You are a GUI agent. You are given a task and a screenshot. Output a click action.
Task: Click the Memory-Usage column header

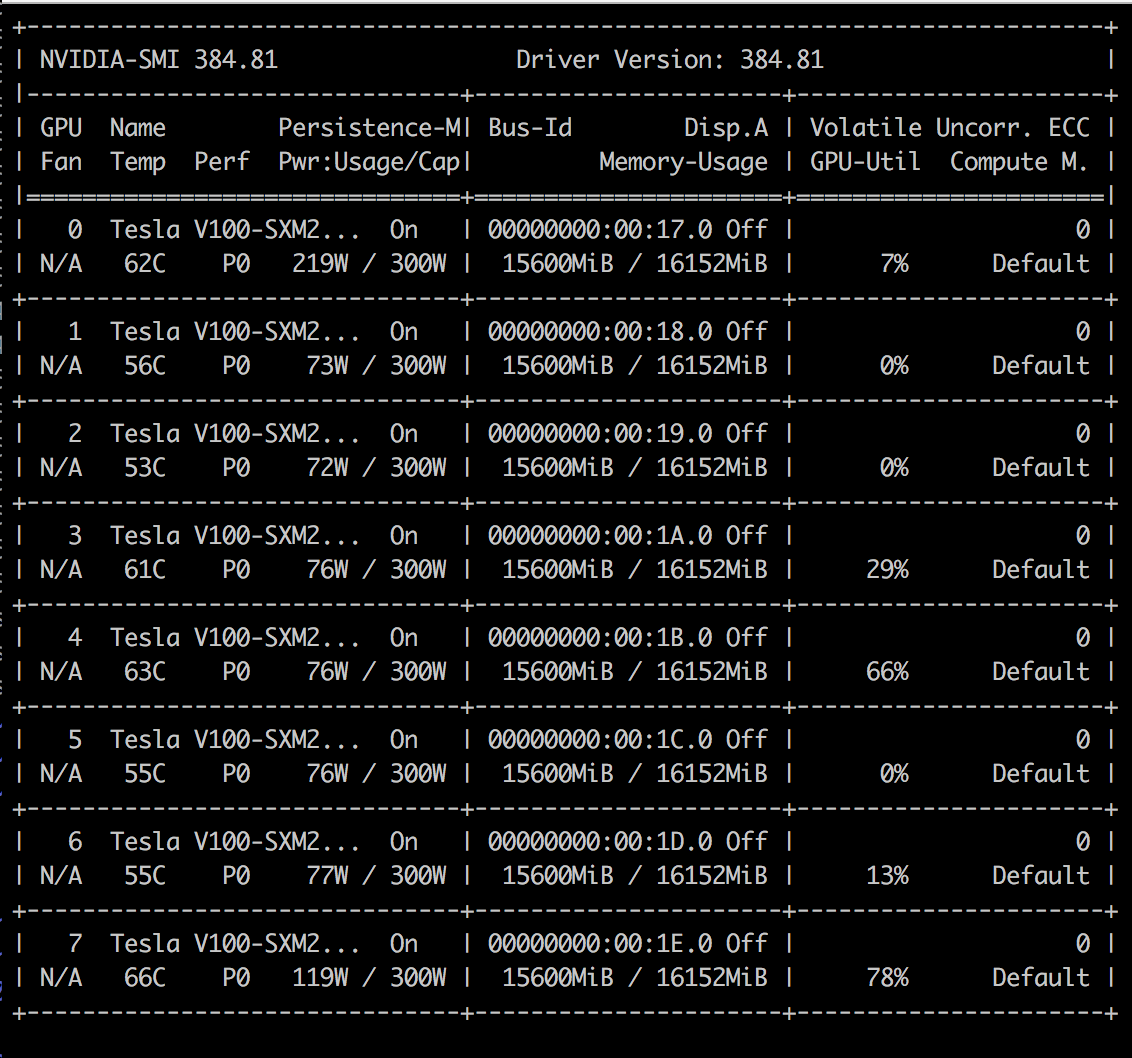[684, 162]
